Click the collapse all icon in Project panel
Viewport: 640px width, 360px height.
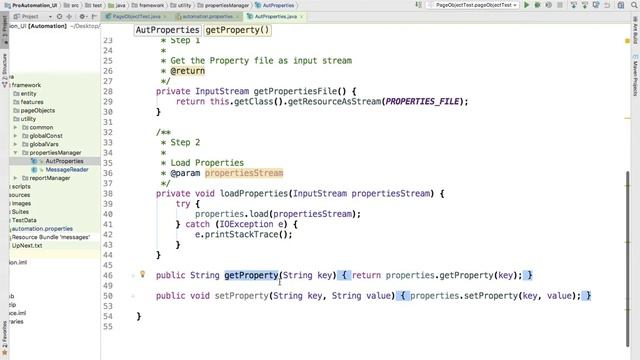point(69,16)
